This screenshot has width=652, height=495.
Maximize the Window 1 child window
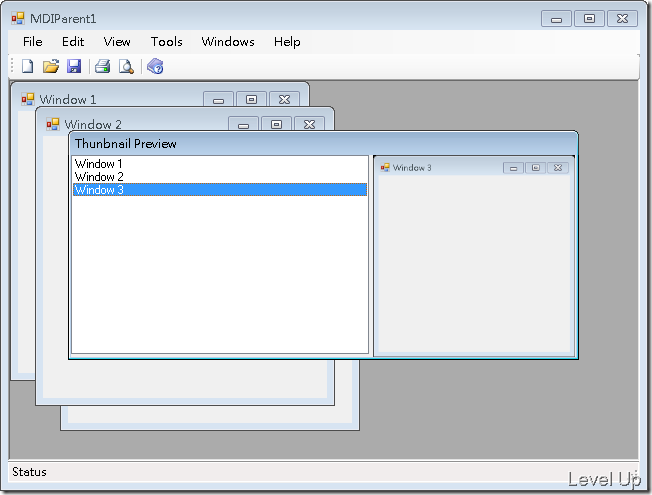click(x=251, y=100)
